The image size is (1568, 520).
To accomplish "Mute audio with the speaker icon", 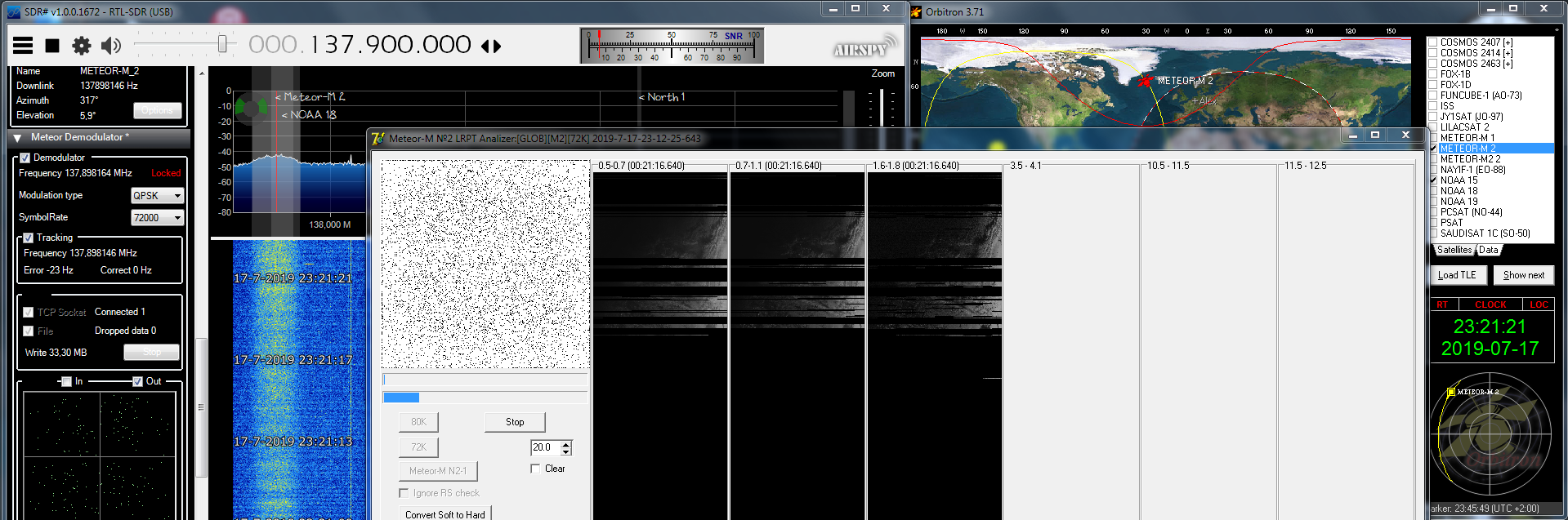I will (110, 46).
